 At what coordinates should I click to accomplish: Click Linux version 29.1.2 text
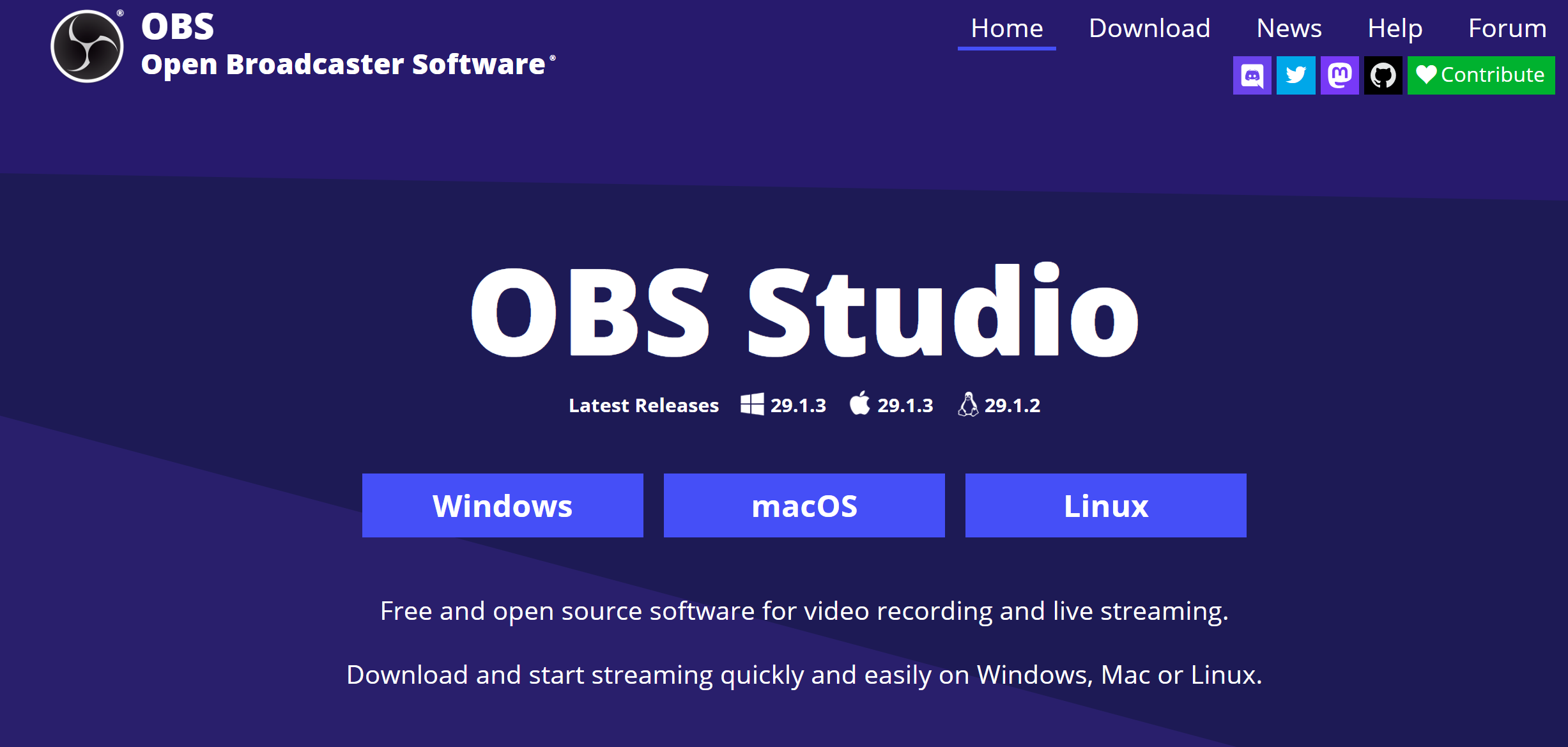(1012, 405)
